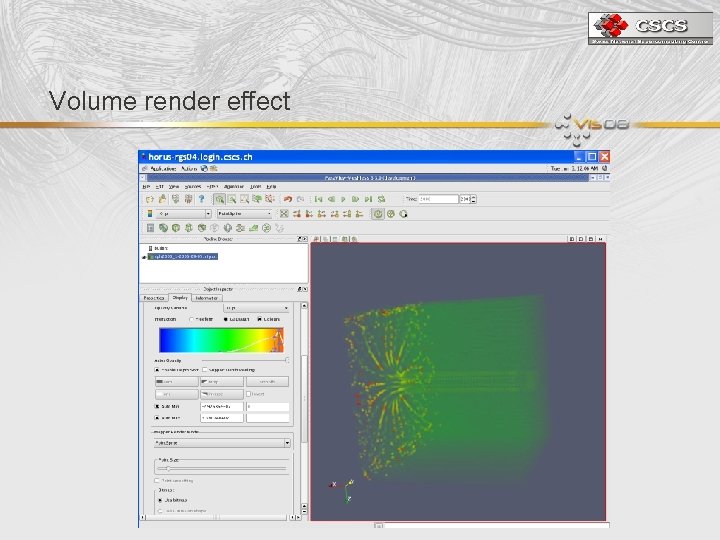Click the color legend visibility icon
This screenshot has height=540, width=720.
pyautogui.click(x=150, y=214)
